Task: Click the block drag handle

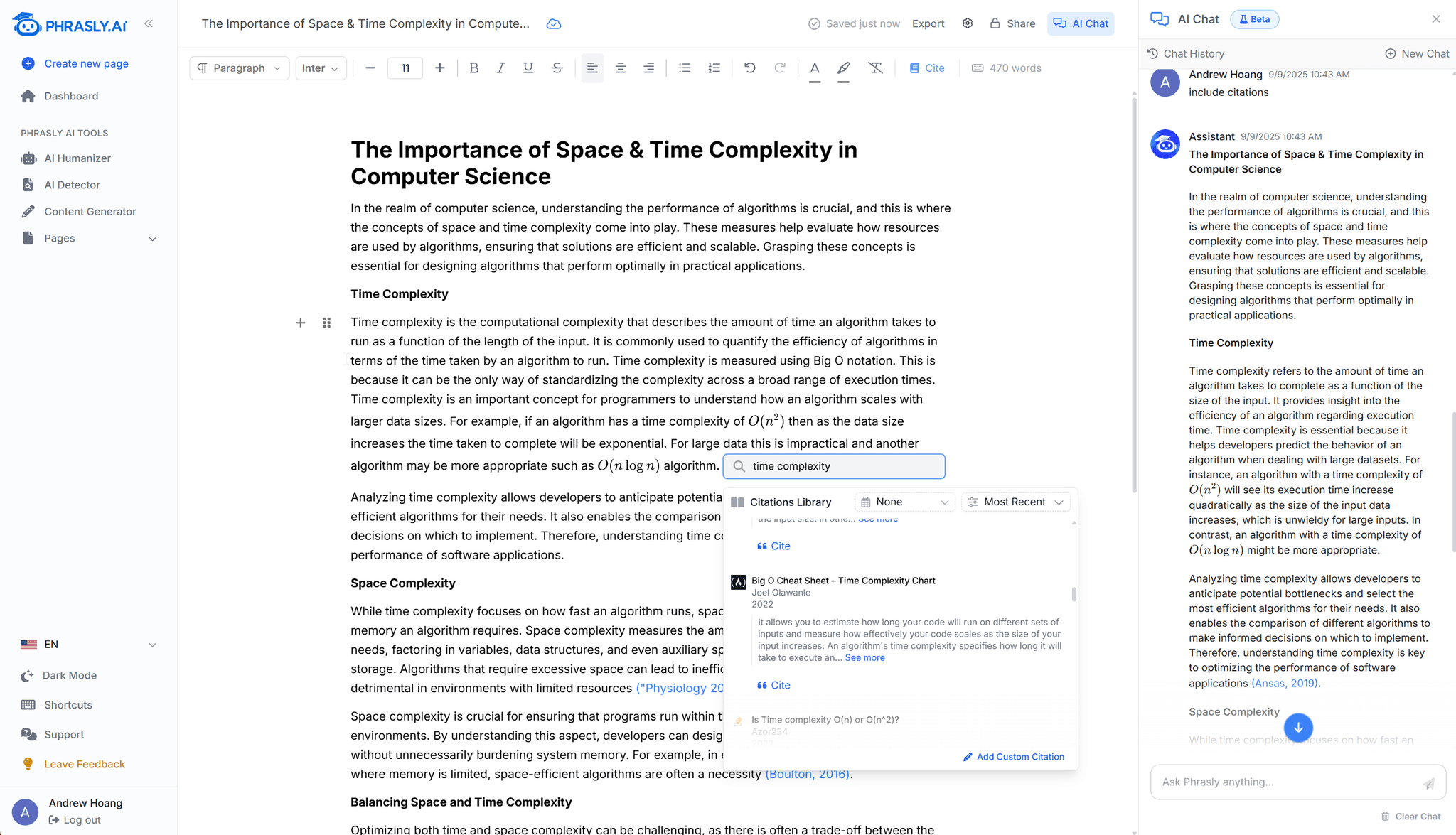Action: (x=327, y=323)
